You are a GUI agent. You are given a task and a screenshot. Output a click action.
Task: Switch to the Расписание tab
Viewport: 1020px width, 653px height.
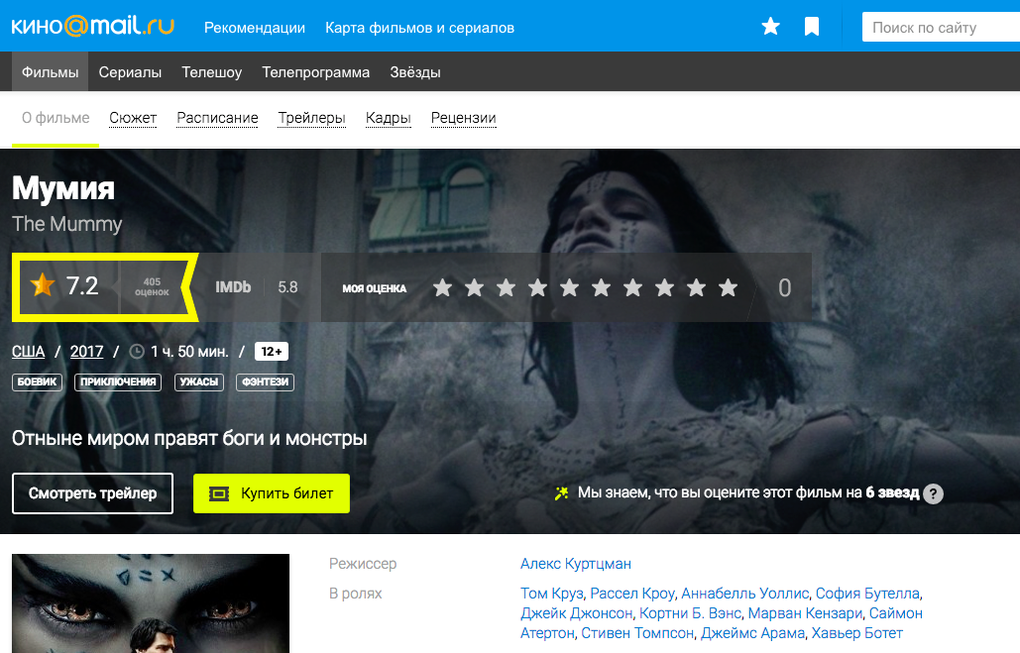217,118
